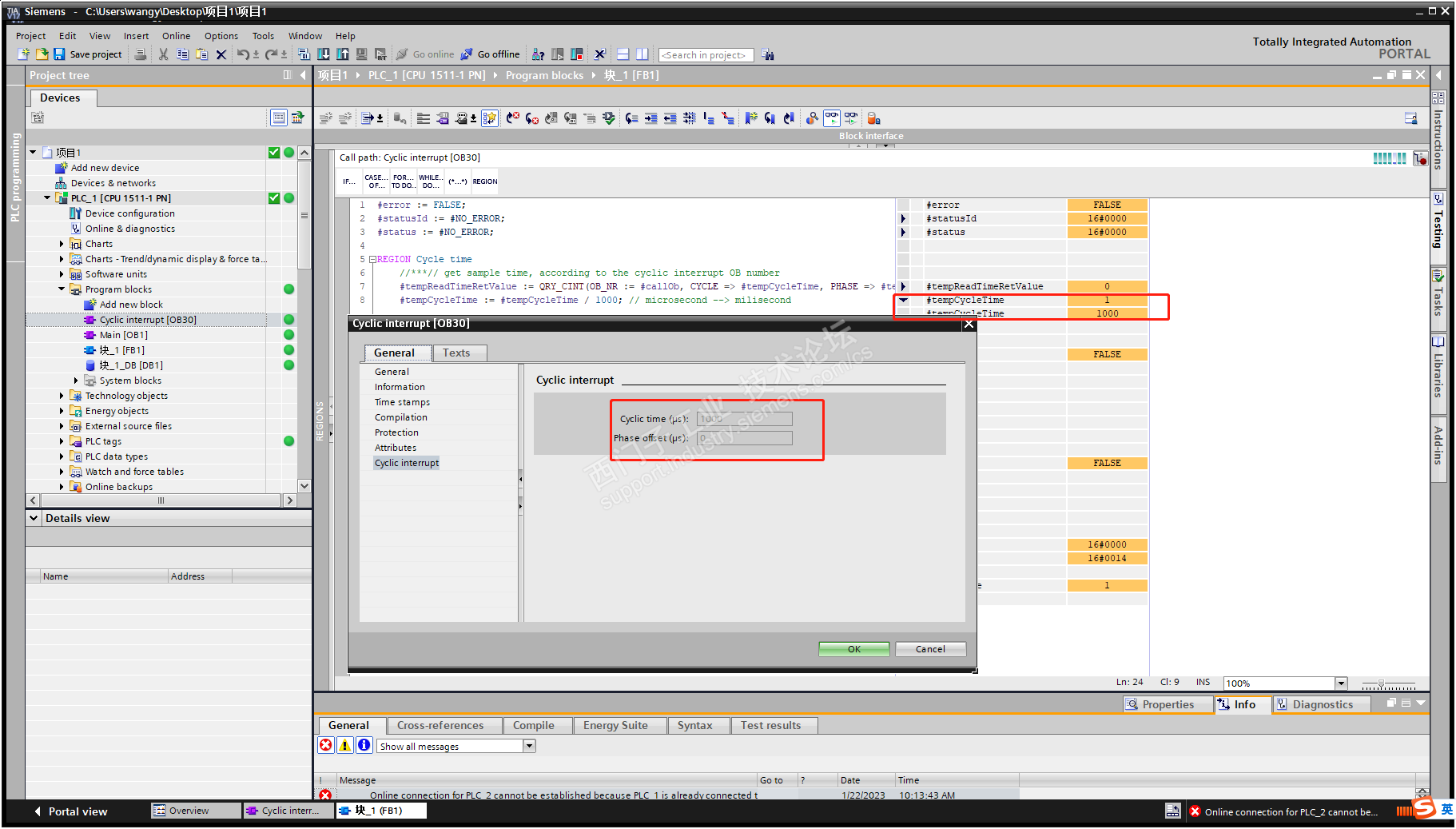This screenshot has width=1456, height=829.
Task: Select Protection in dialog navigation
Action: pos(396,432)
